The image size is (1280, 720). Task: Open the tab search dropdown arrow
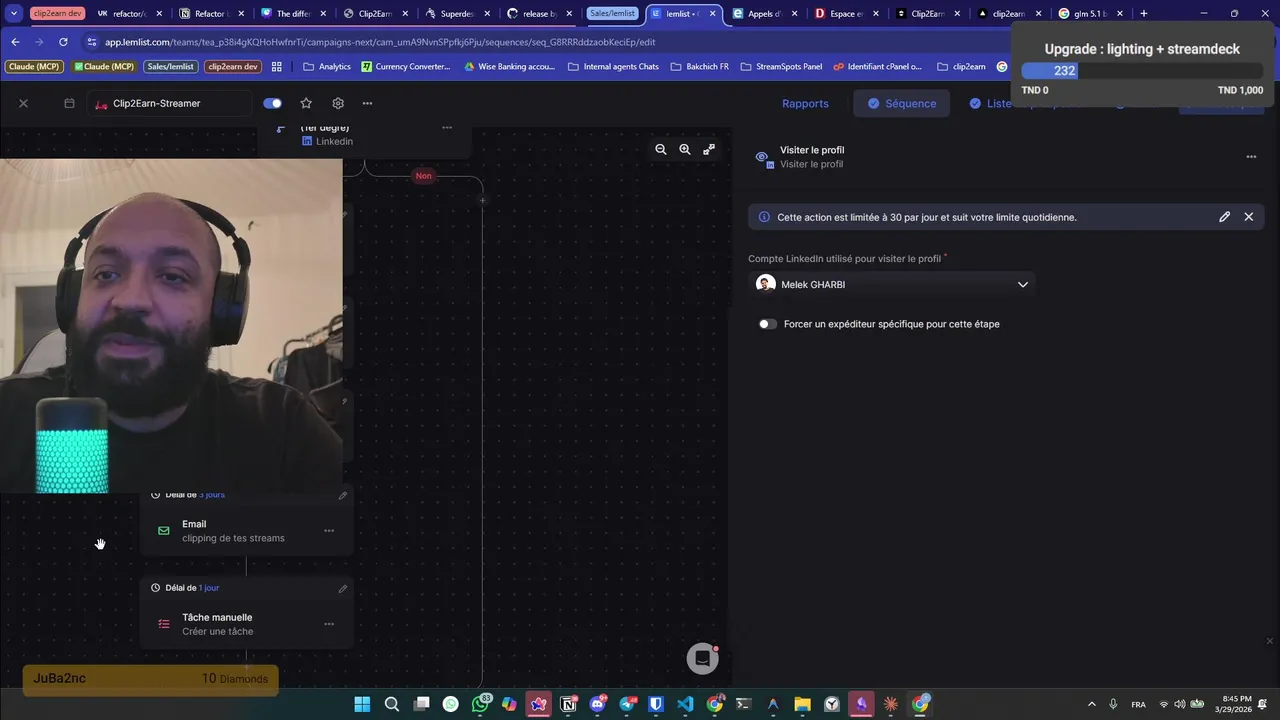coord(14,14)
